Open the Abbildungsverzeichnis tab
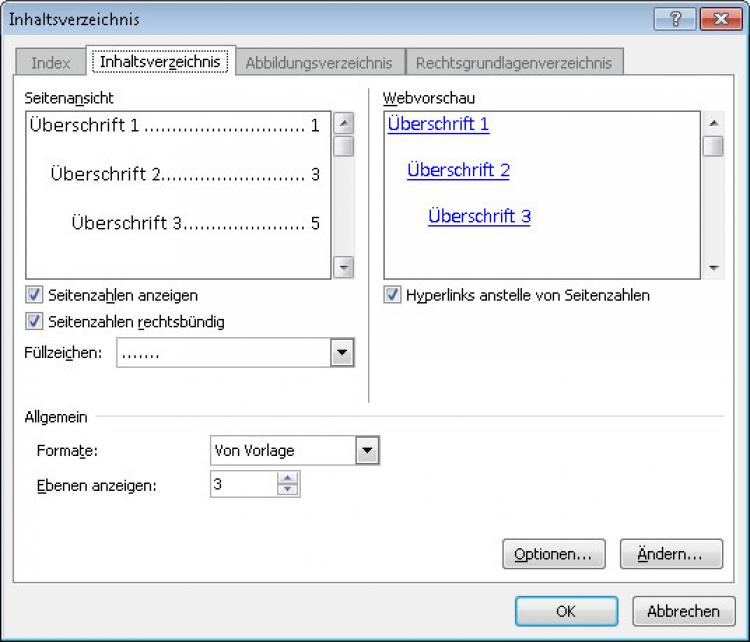 click(319, 63)
